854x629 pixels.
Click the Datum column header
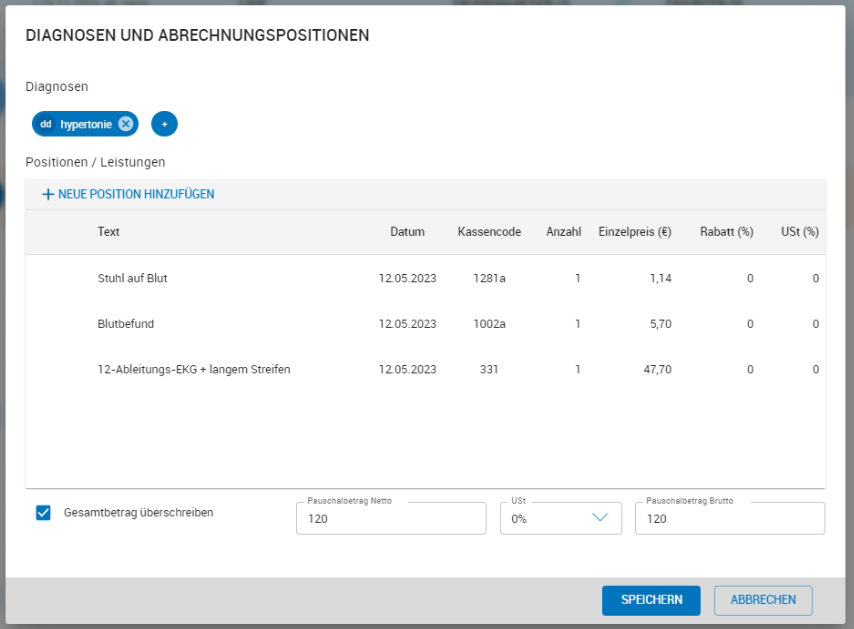(407, 232)
